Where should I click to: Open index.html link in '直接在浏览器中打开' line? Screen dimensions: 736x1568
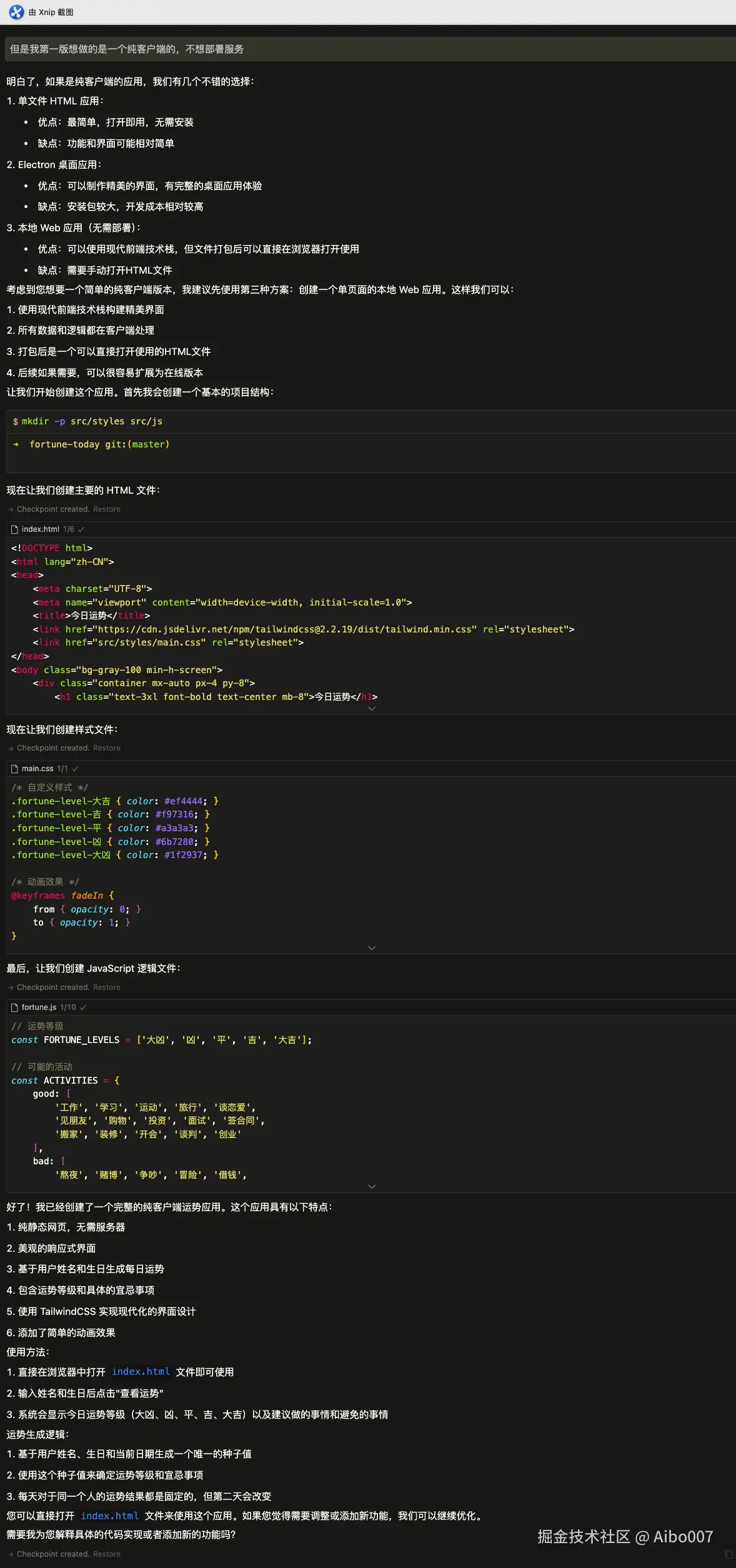141,1372
